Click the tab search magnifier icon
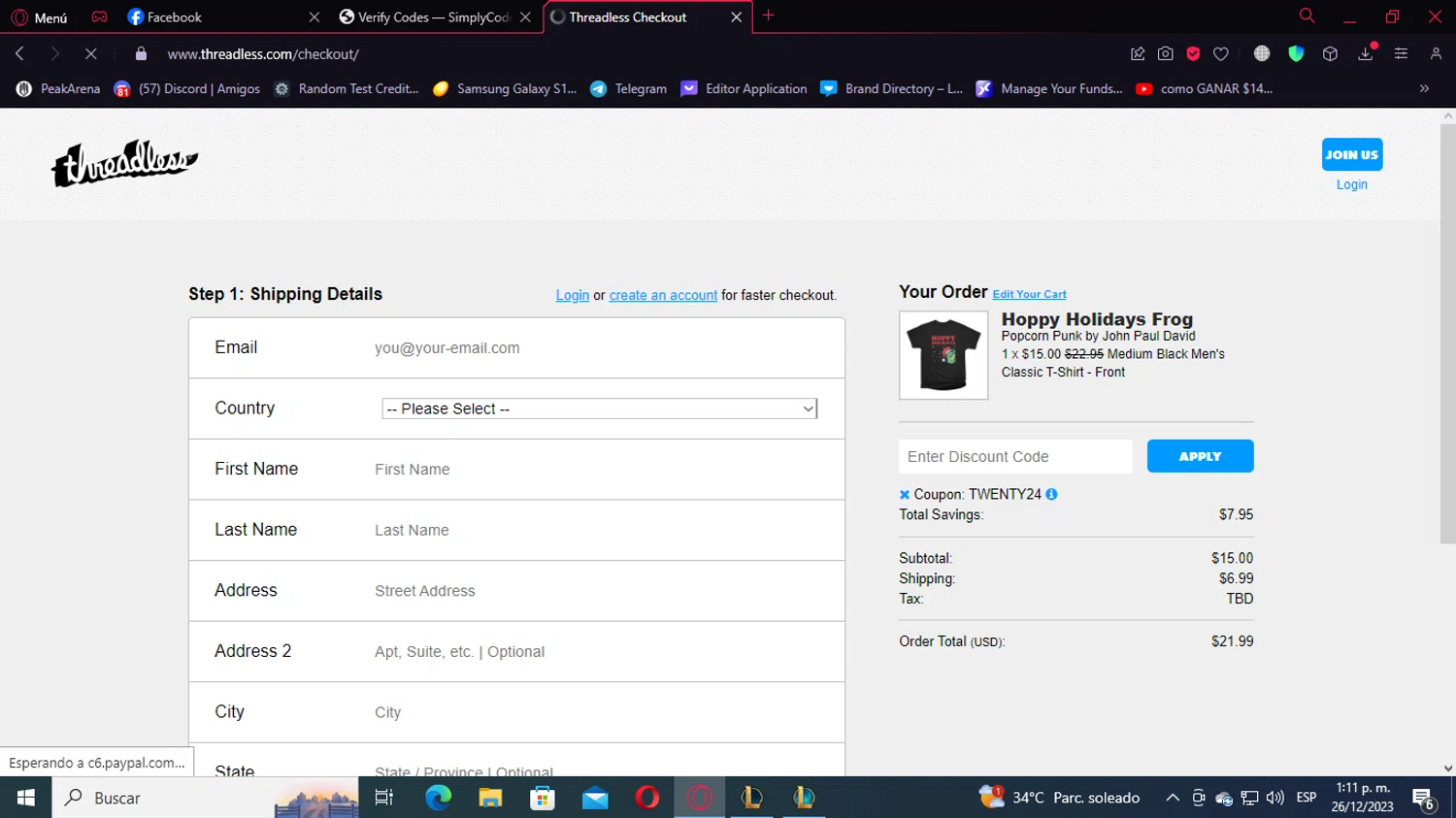 [x=1307, y=16]
